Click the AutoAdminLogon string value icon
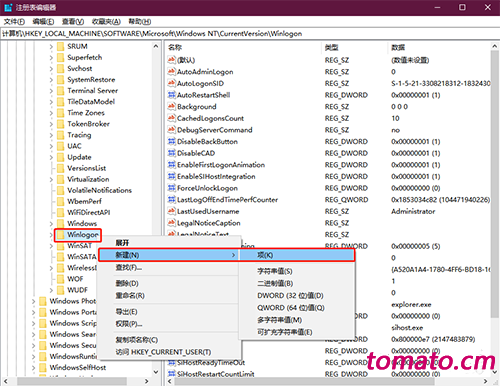Screen dimensions: 500x386 click(x=171, y=71)
